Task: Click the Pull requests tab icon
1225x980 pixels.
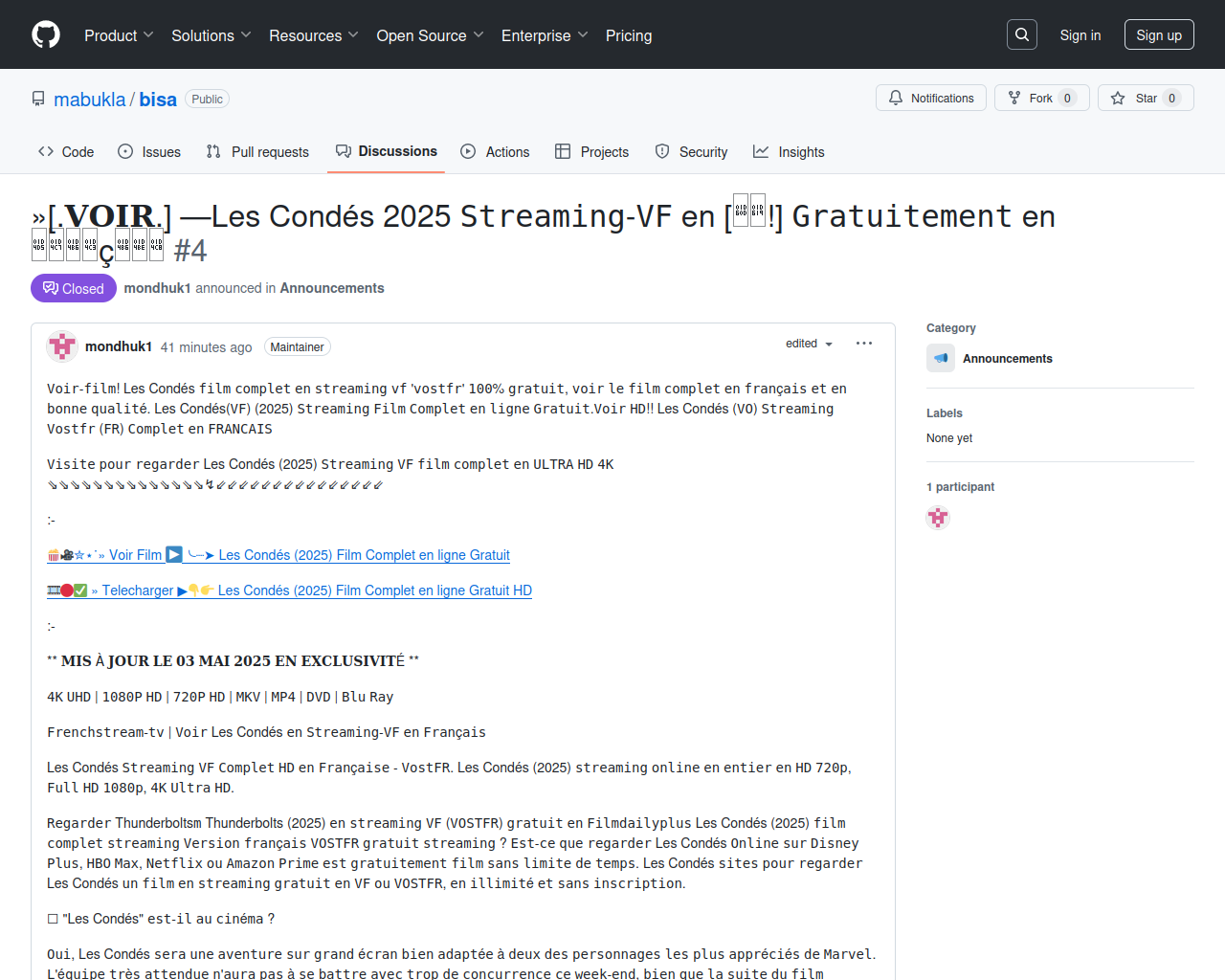Action: pyautogui.click(x=213, y=151)
